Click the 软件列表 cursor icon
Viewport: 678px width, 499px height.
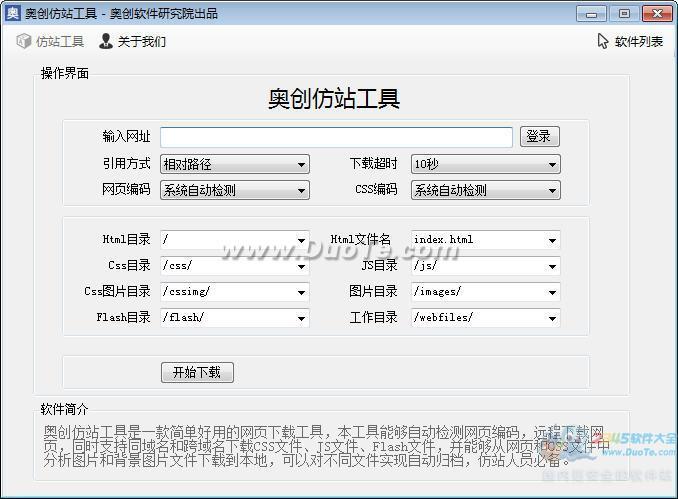pyautogui.click(x=603, y=41)
